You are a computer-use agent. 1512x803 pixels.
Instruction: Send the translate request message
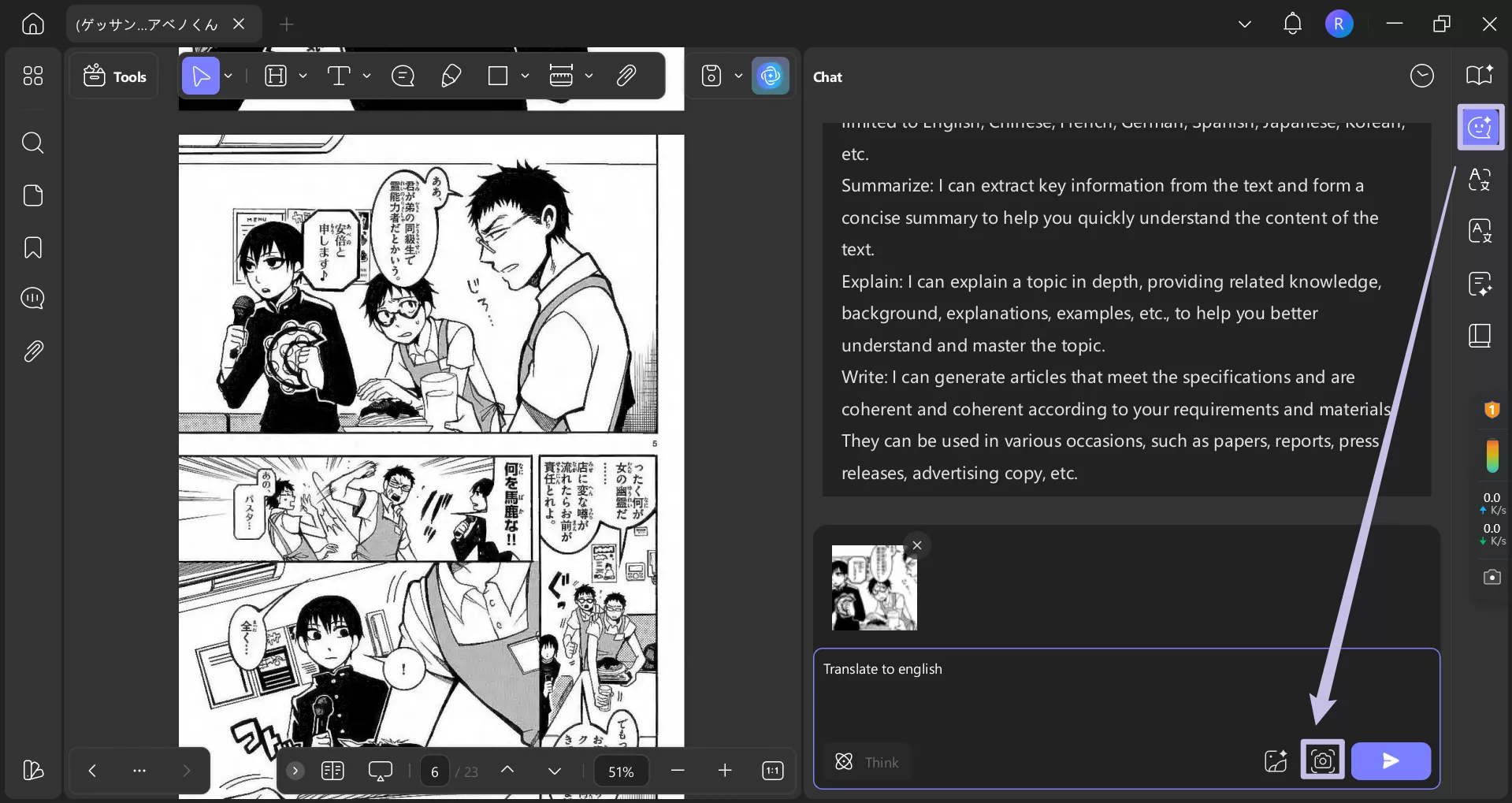click(x=1389, y=760)
